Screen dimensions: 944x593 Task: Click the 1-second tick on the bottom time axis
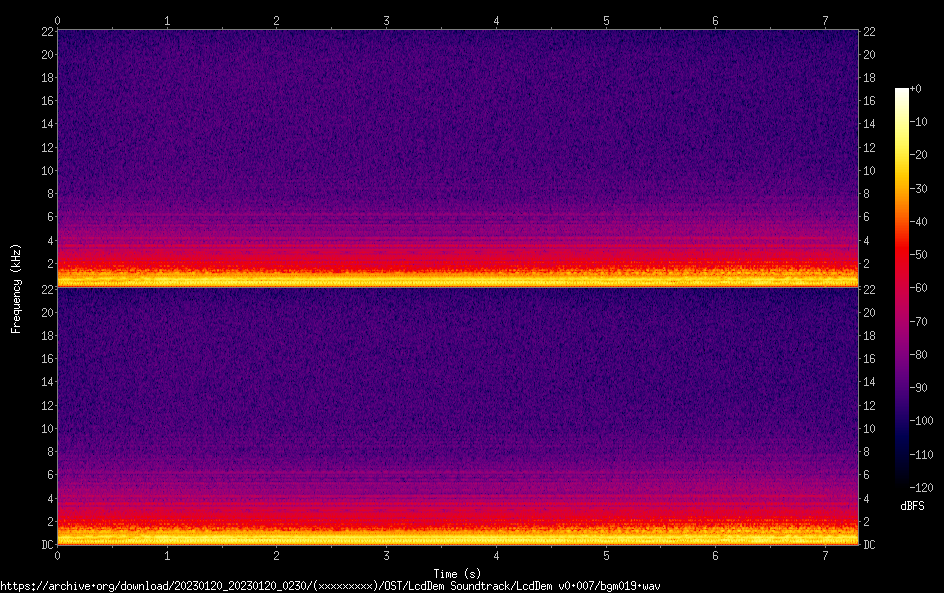click(x=167, y=555)
